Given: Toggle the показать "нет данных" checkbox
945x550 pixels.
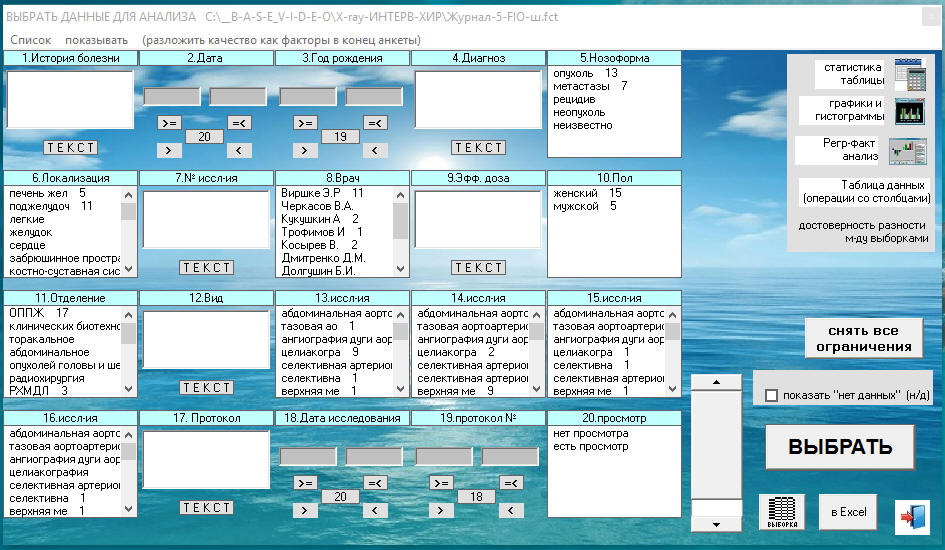Looking at the screenshot, I should click(x=771, y=395).
